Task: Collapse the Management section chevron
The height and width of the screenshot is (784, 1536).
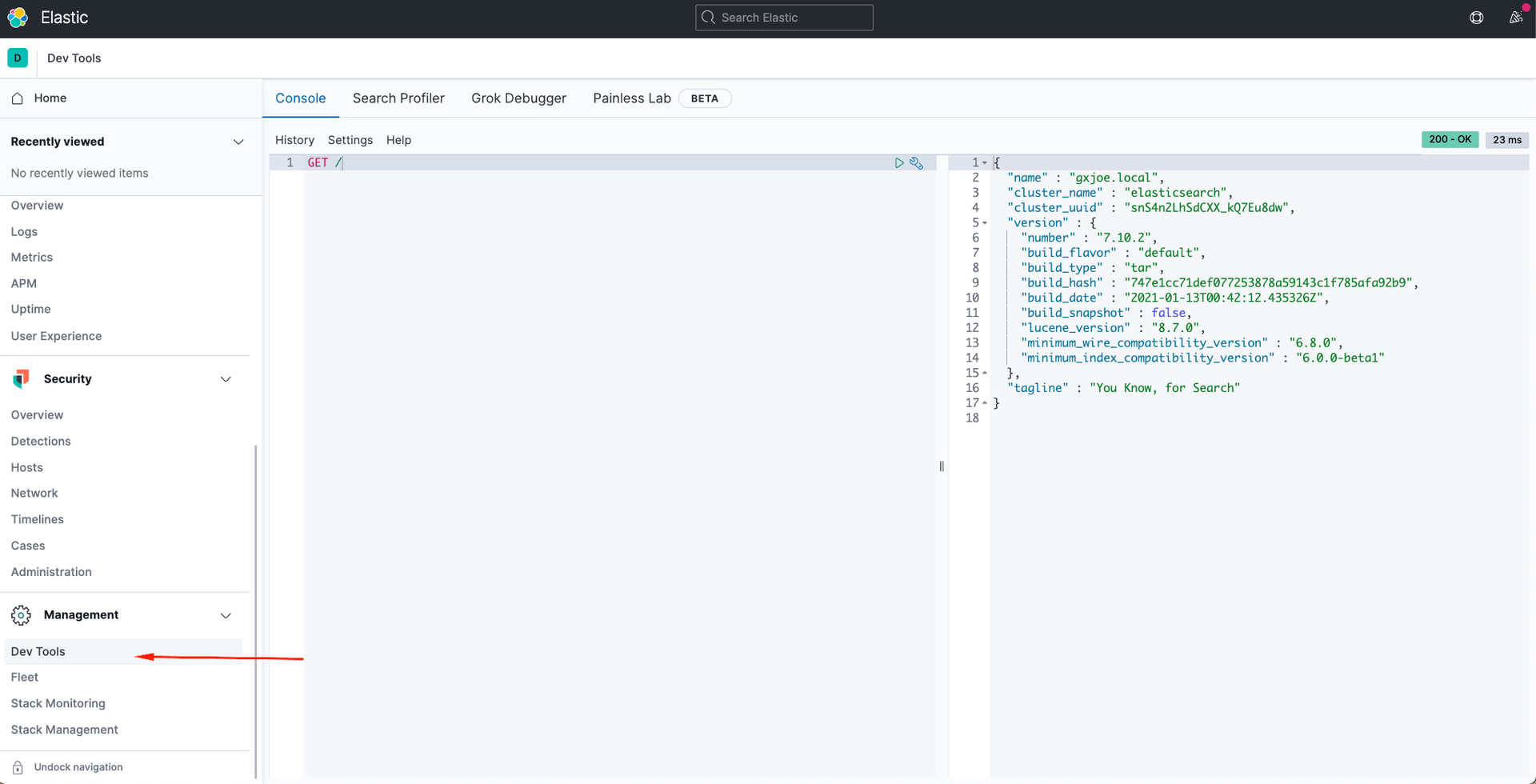Action: (x=226, y=615)
